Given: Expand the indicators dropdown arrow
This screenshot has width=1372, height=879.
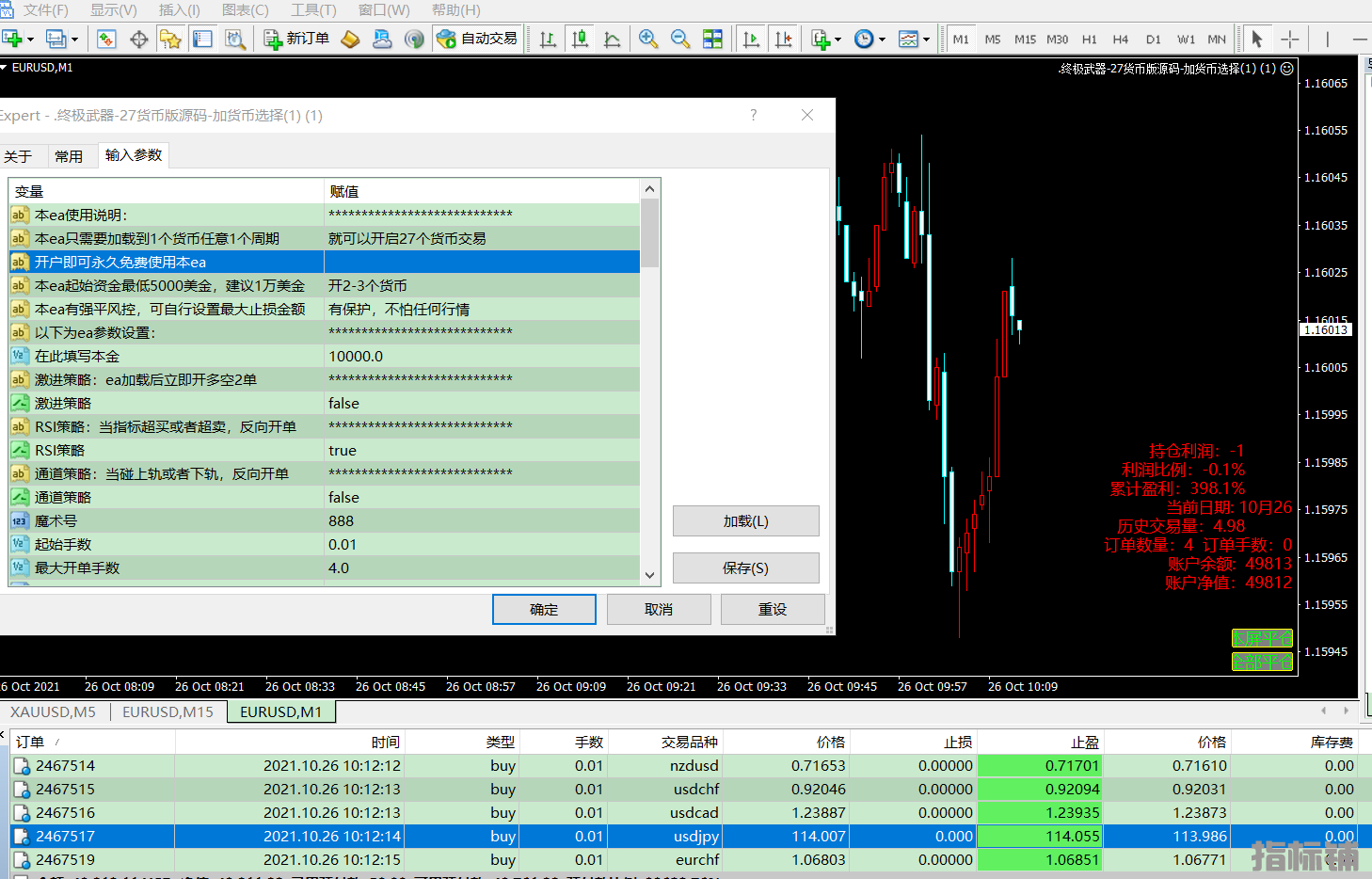Looking at the screenshot, I should click(x=838, y=40).
